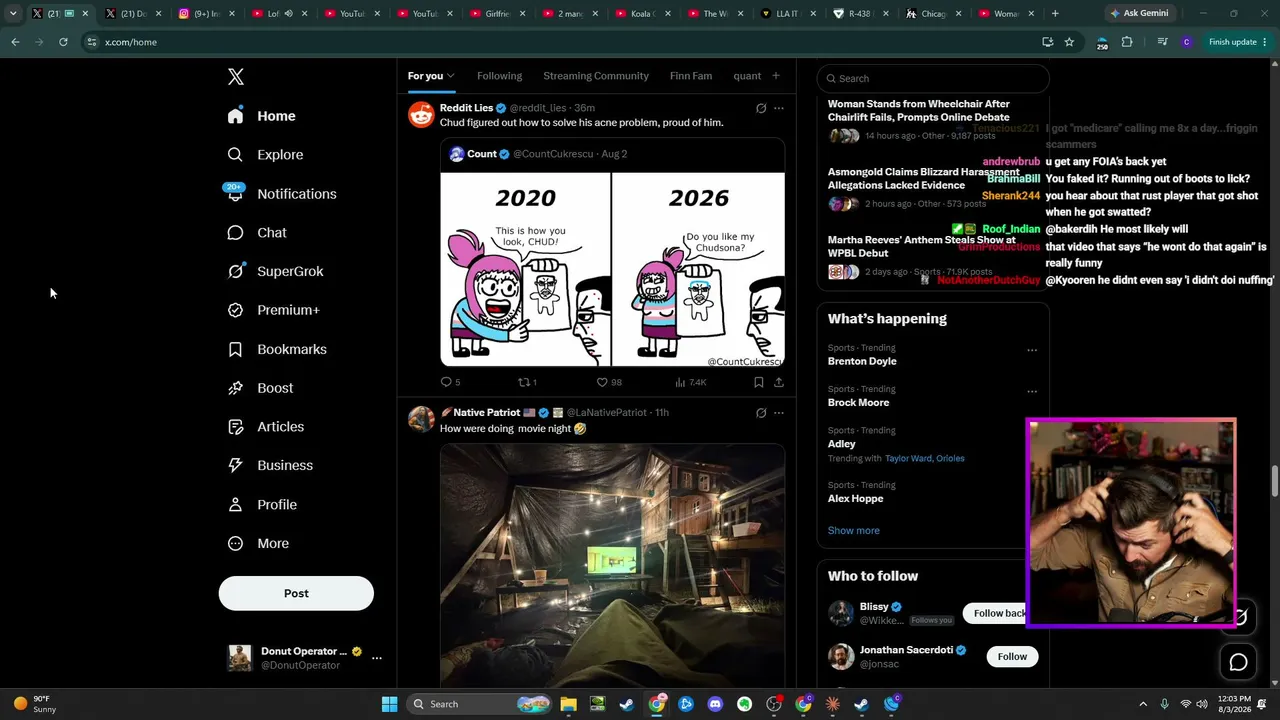Open options for Brock Moore trend
The width and height of the screenshot is (1280, 720).
(1032, 391)
